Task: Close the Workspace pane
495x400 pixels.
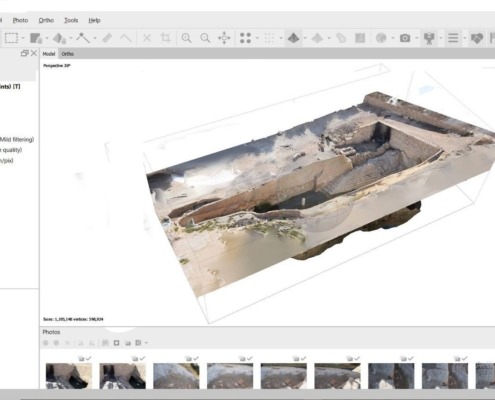Action: (34, 53)
